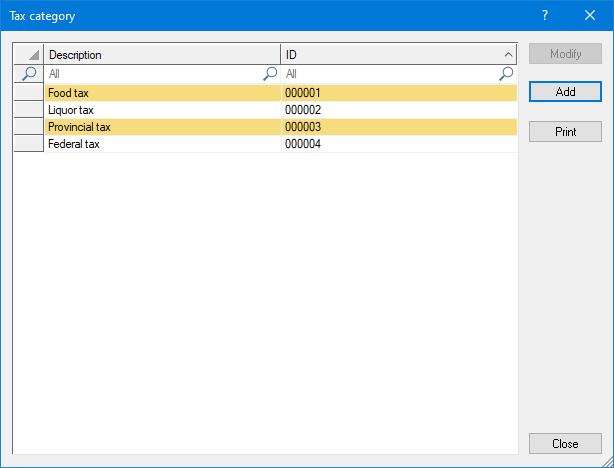Image resolution: width=614 pixels, height=468 pixels.
Task: Click ID cell 000004
Action: tap(303, 144)
